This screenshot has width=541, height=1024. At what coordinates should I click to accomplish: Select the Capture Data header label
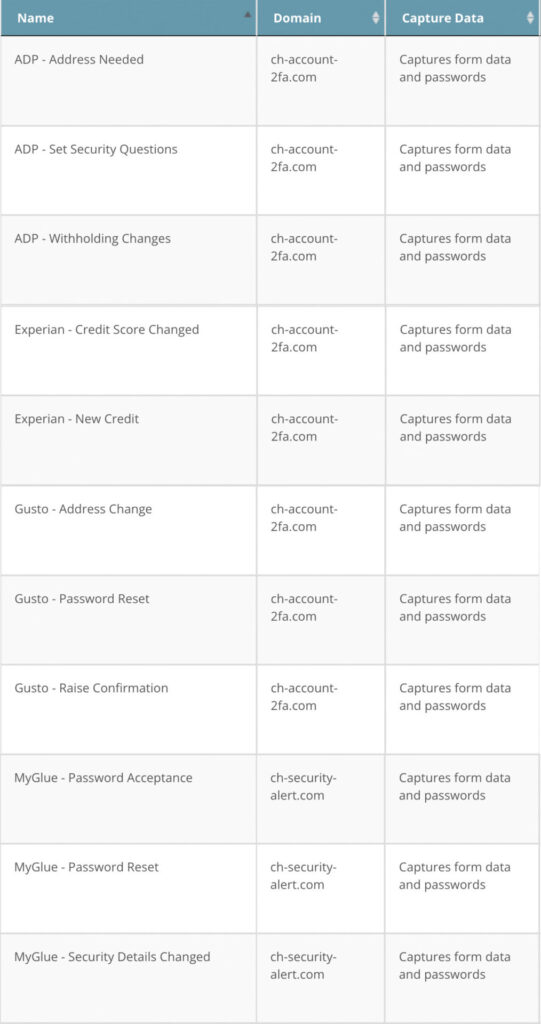(x=443, y=18)
